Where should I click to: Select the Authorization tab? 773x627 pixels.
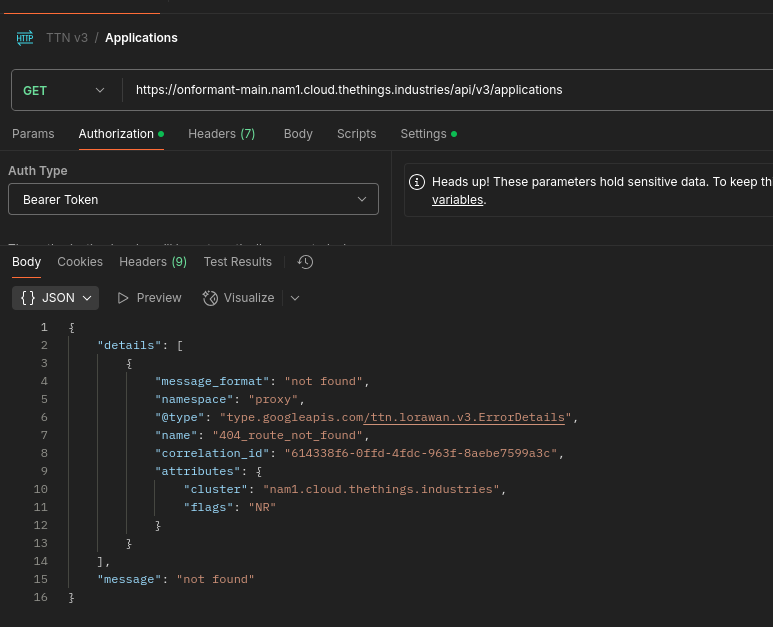[121, 134]
